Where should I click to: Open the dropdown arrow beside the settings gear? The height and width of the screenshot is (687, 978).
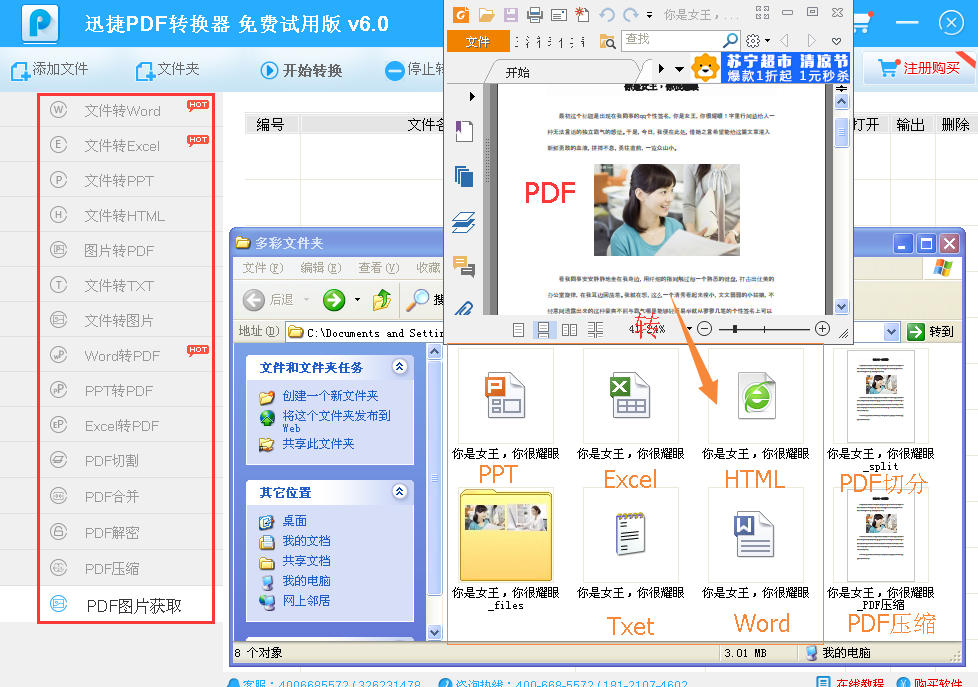767,41
